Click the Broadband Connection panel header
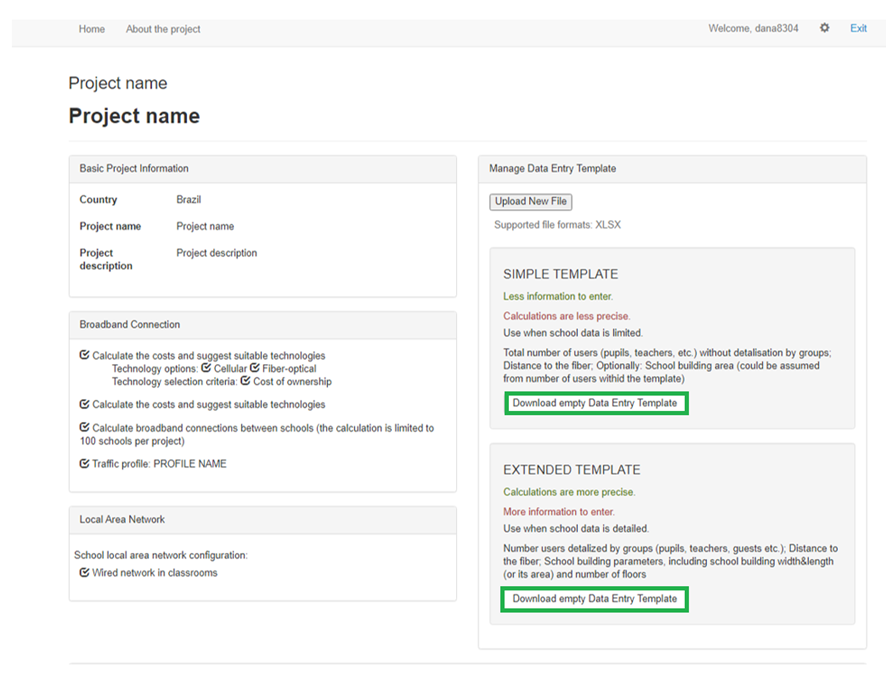This screenshot has height=673, width=886. click(130, 325)
